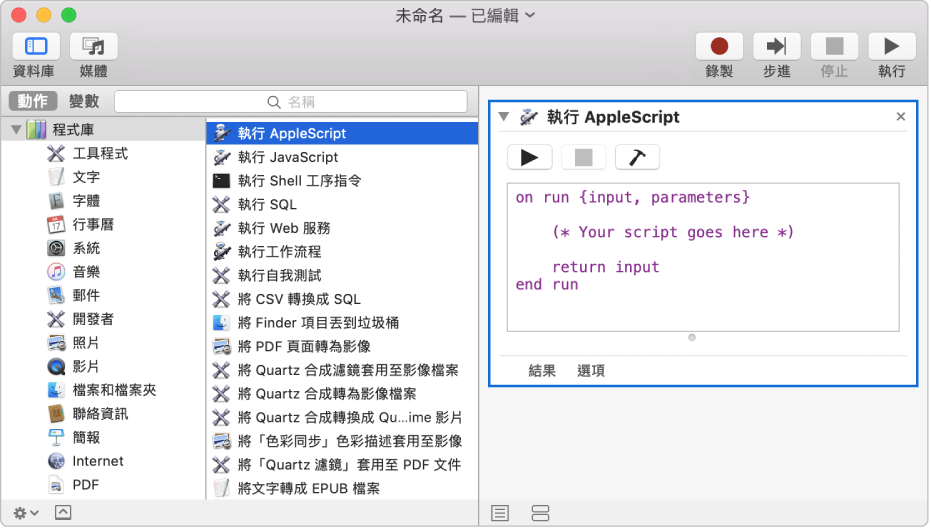The width and height of the screenshot is (931, 529).
Task: Compile the script with hammer button
Action: pyautogui.click(x=637, y=157)
